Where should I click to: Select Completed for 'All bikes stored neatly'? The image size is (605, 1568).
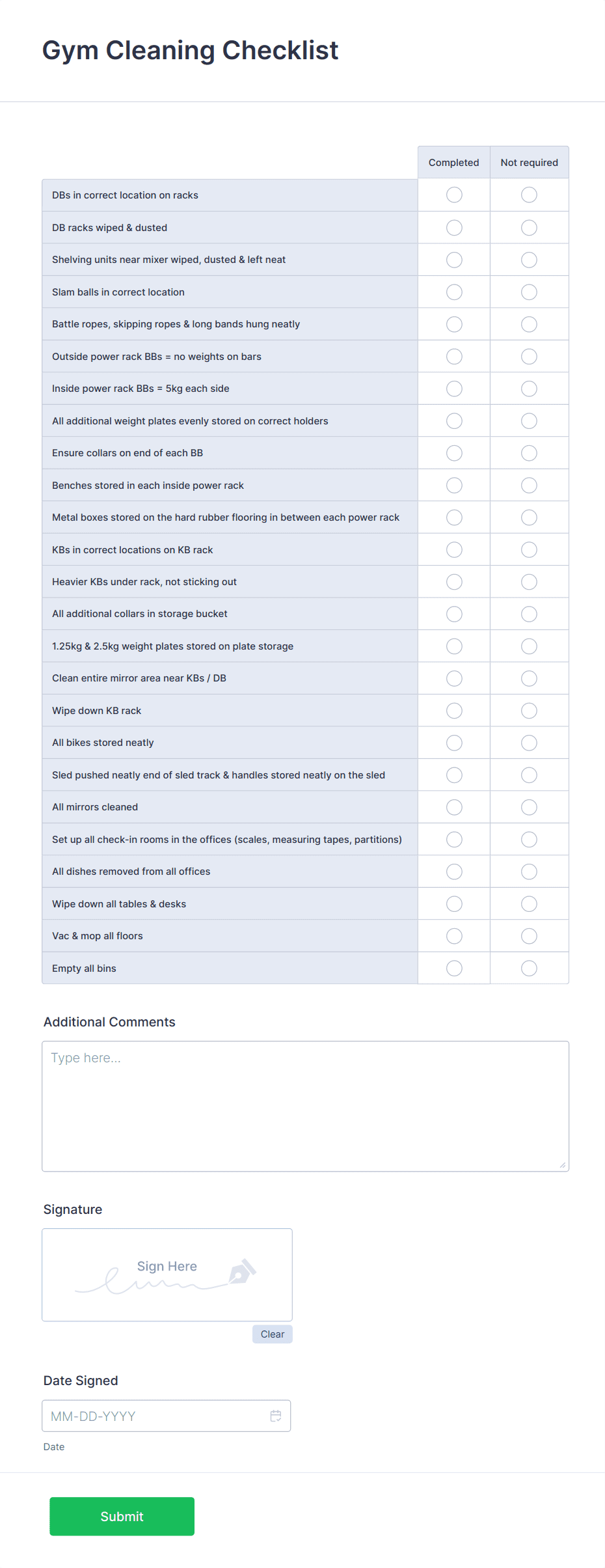pyautogui.click(x=453, y=742)
